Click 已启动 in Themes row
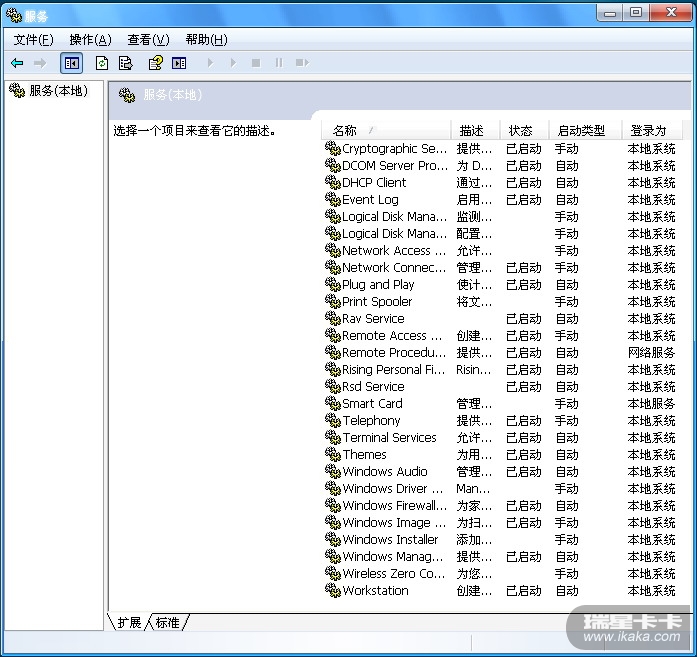 524,455
